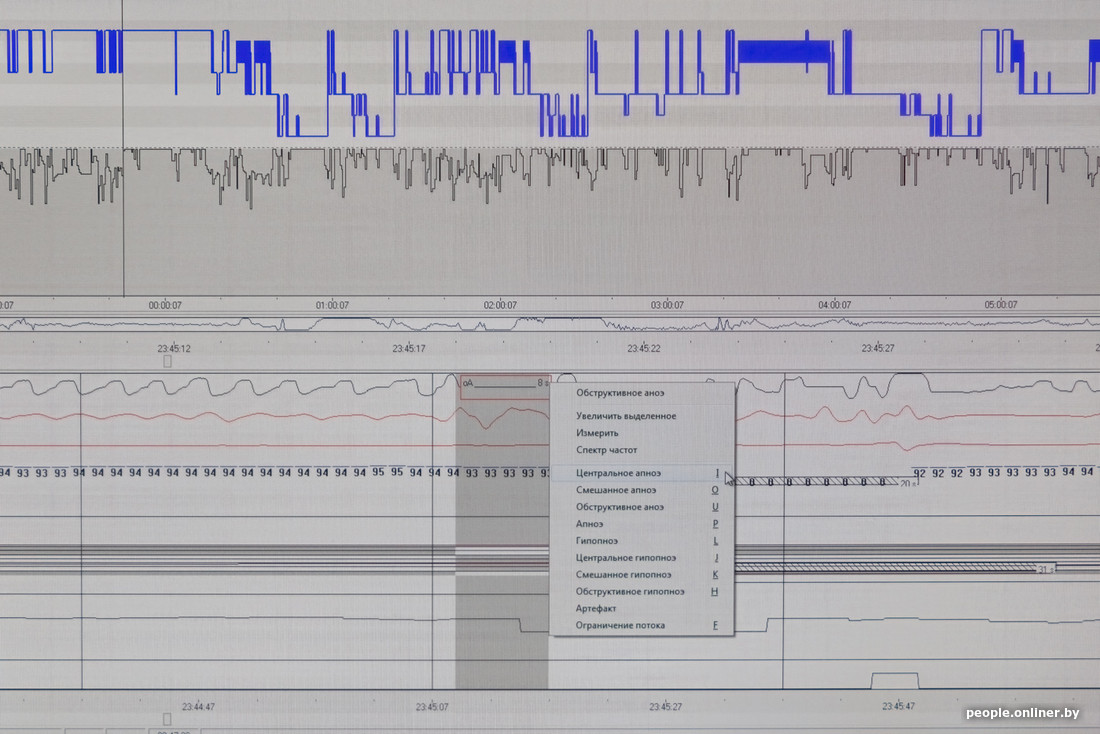Select the red-outlined 'oA 8 s' event marker
1100x734 pixels.
505,387
